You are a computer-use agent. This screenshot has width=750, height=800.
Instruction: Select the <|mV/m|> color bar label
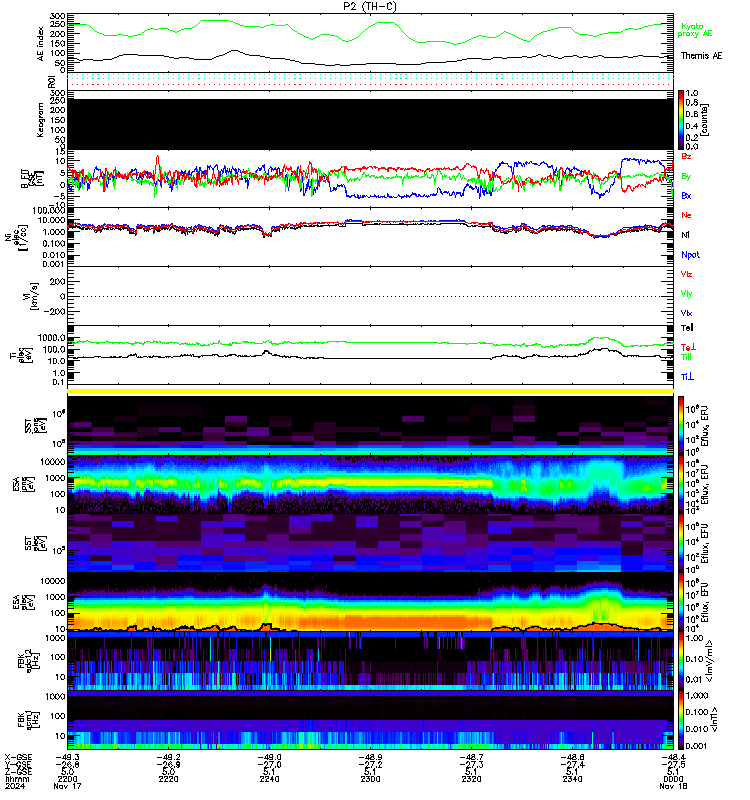click(709, 662)
